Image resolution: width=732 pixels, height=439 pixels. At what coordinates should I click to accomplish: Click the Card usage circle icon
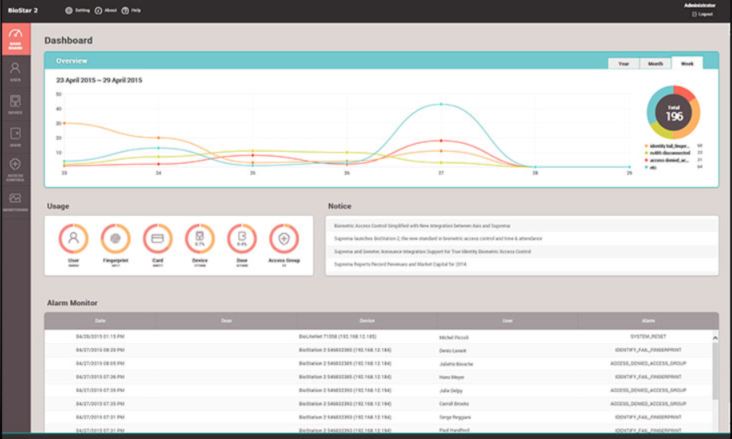coord(157,240)
